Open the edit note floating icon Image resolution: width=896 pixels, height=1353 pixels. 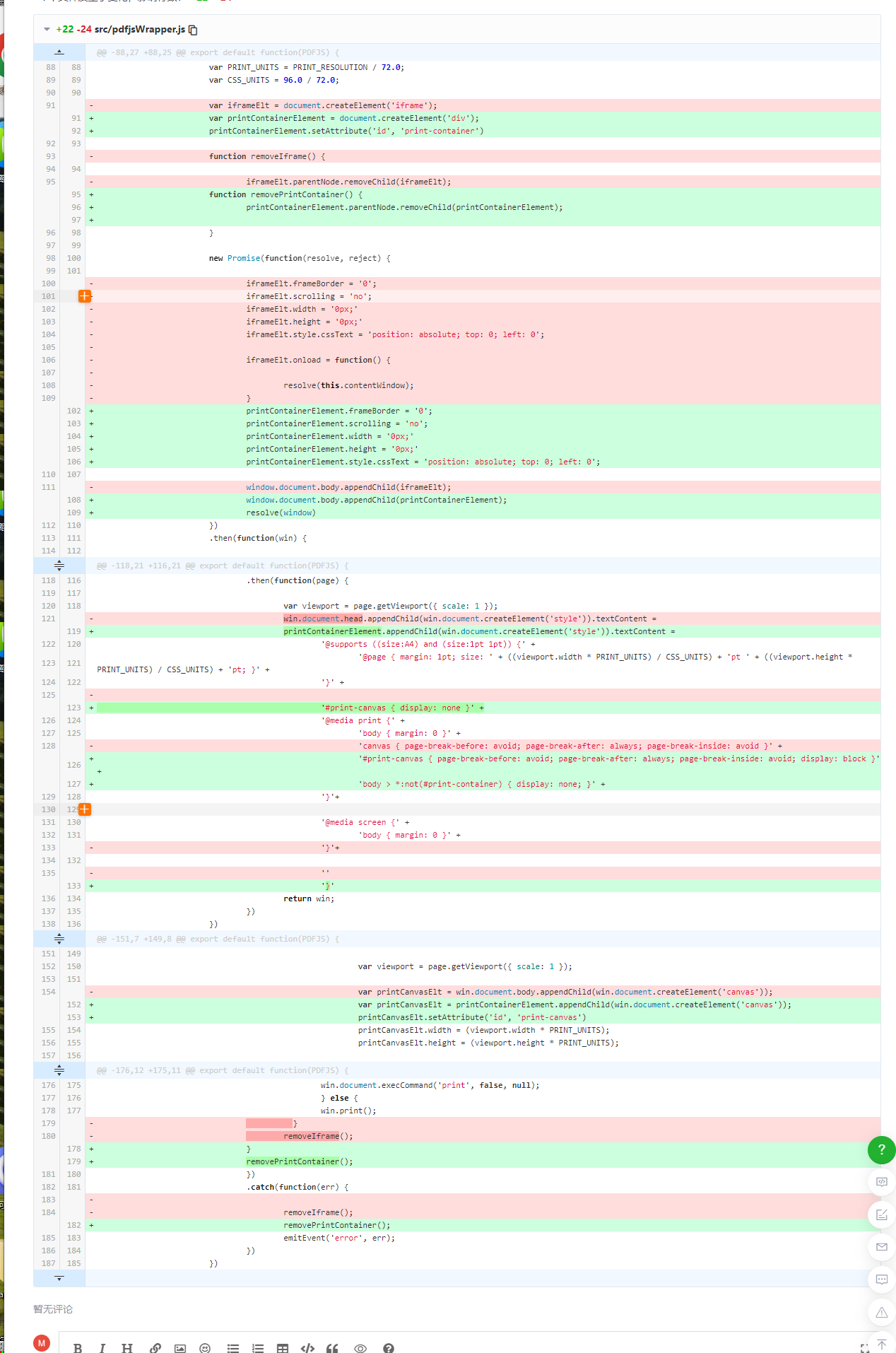click(x=881, y=1214)
